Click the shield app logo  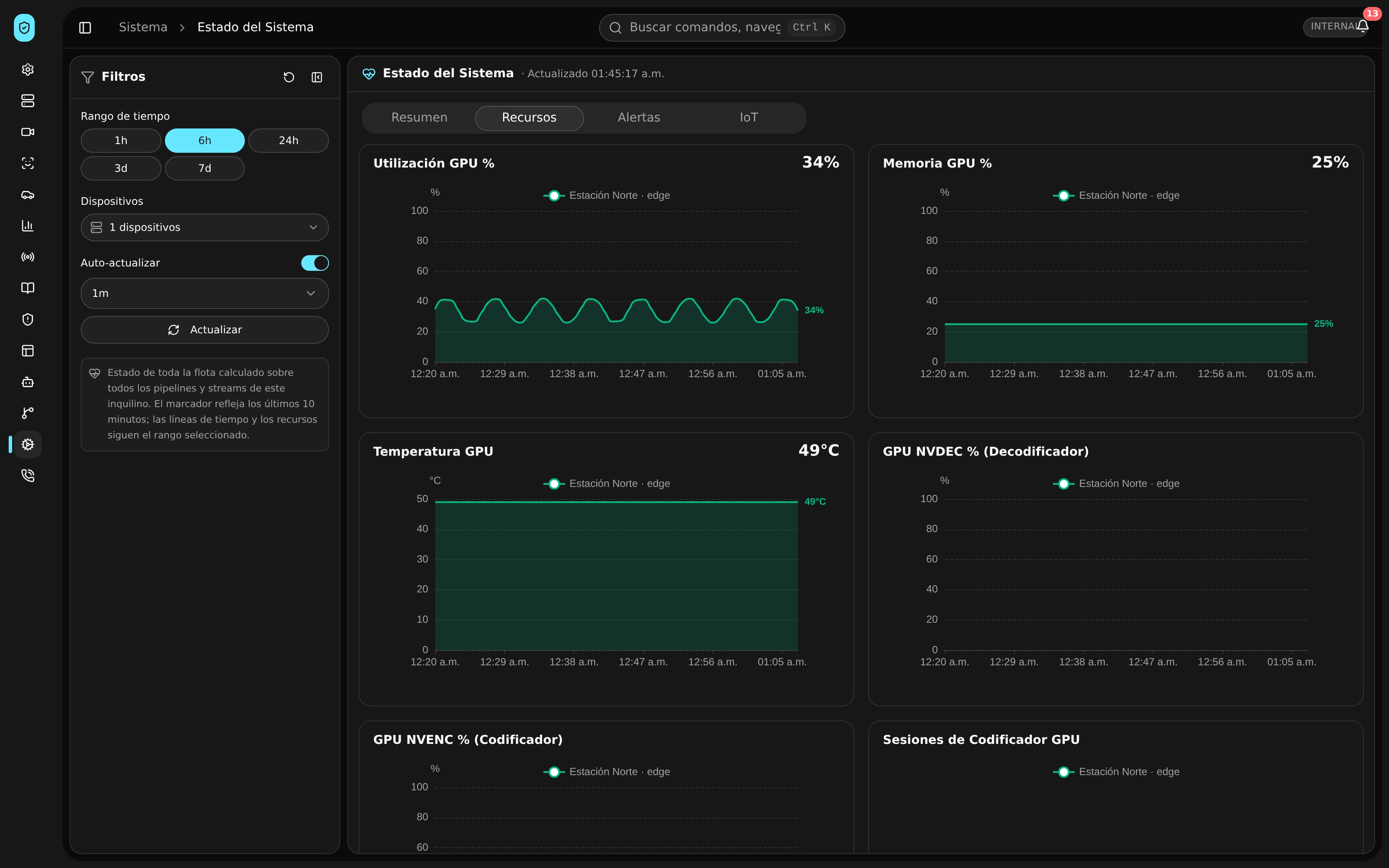(24, 27)
